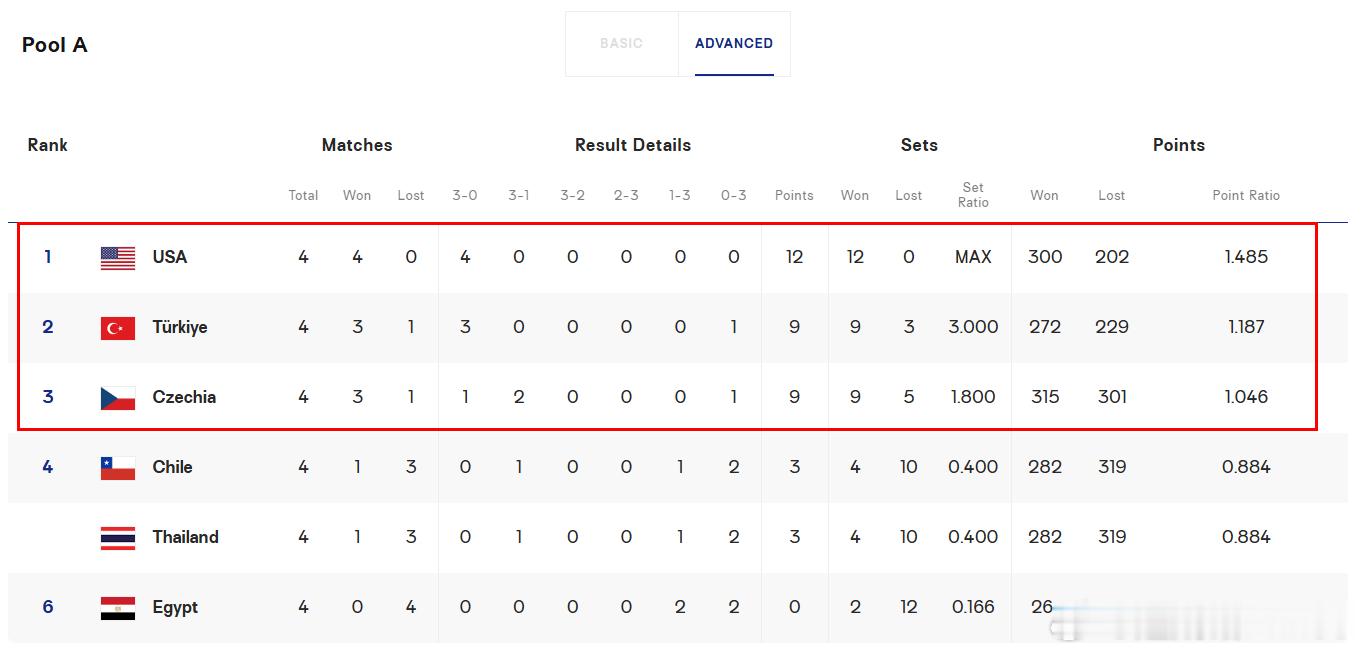Click the Point Ratio column header
Viewport: 1362px width, 654px height.
pos(1246,195)
